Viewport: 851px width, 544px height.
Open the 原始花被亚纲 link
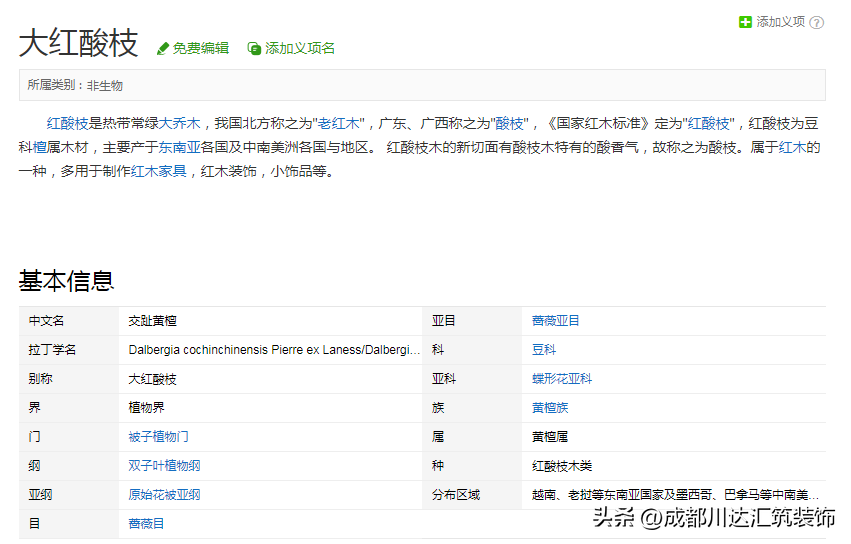click(x=164, y=495)
